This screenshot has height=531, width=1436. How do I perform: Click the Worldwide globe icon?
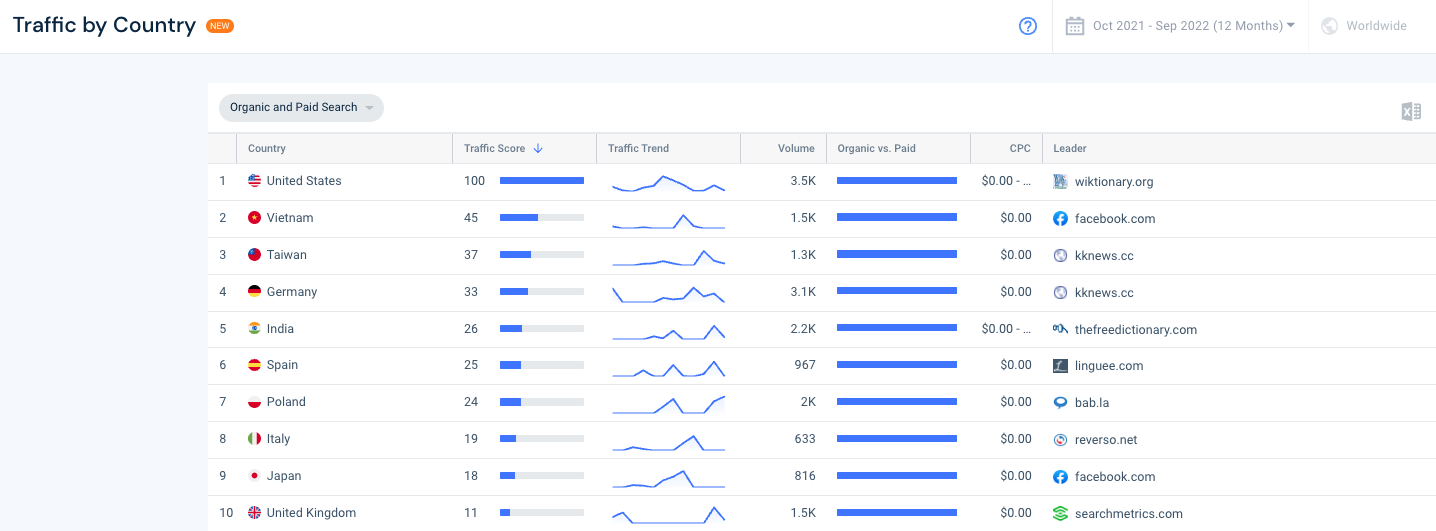1329,26
